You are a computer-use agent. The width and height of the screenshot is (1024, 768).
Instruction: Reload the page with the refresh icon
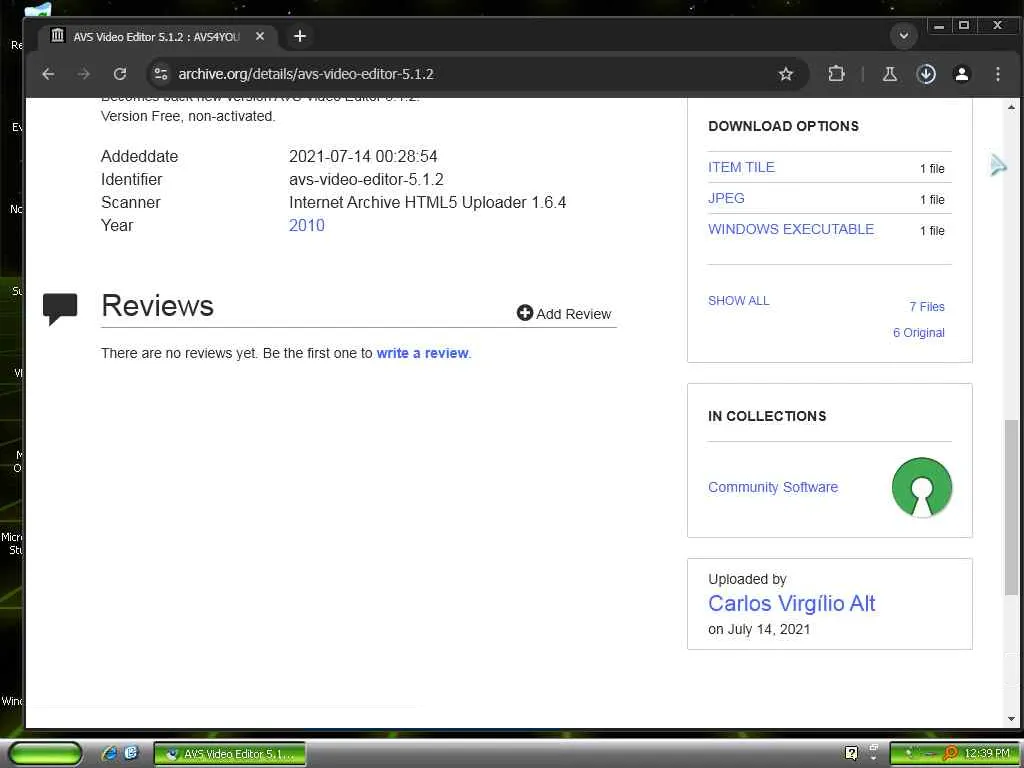tap(120, 74)
